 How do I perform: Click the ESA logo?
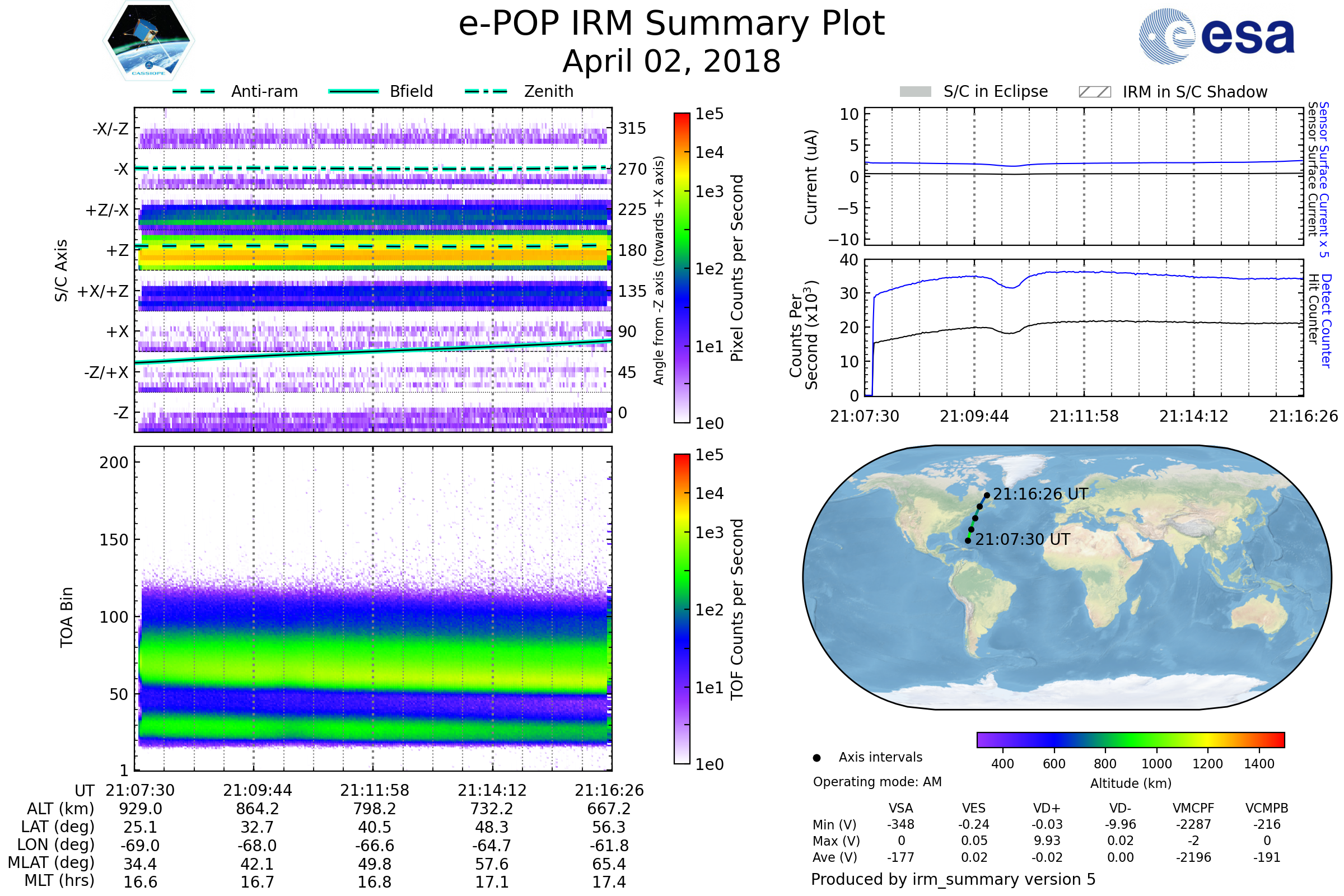pos(1216,35)
